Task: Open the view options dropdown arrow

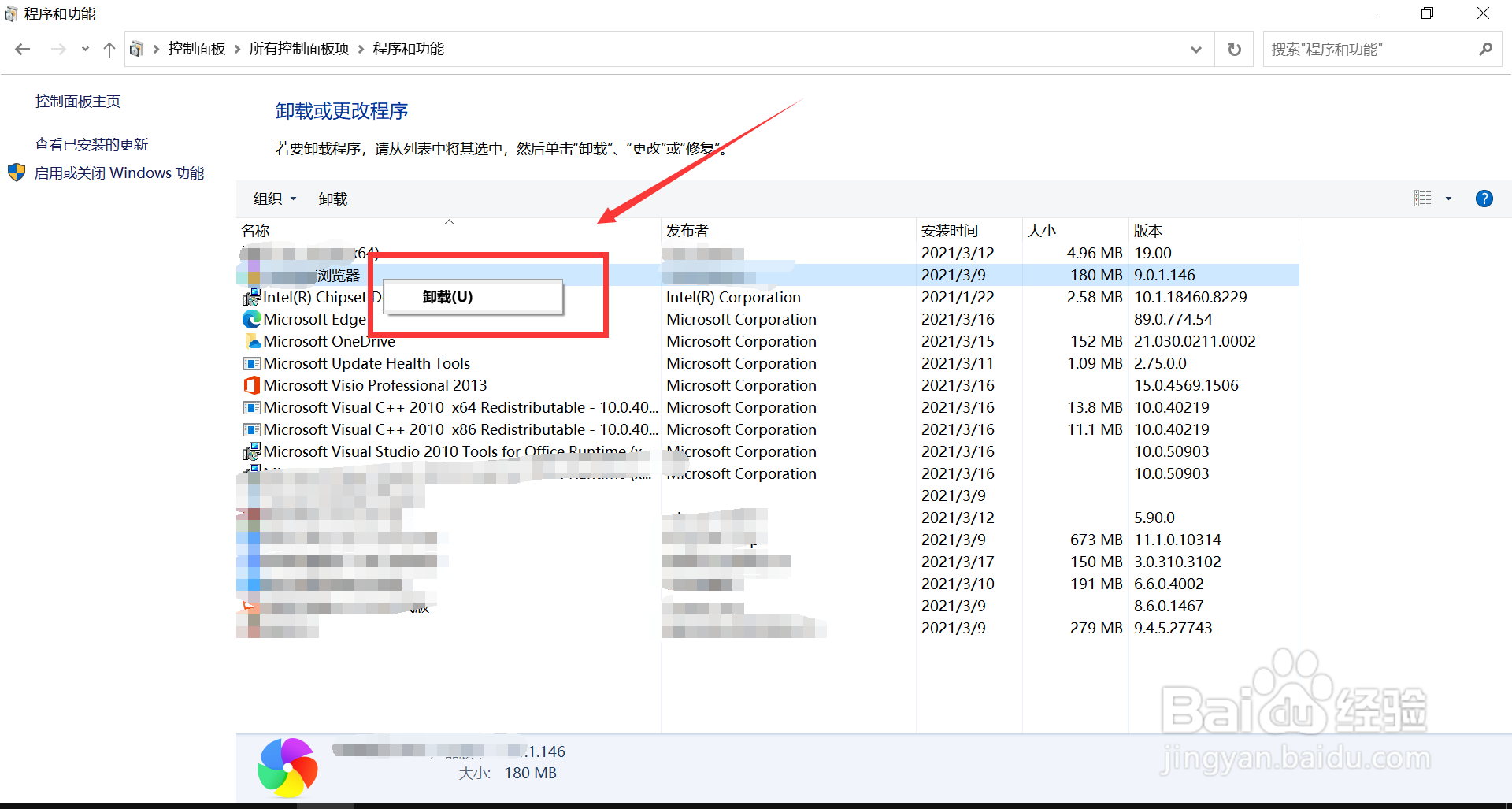Action: click(x=1448, y=199)
